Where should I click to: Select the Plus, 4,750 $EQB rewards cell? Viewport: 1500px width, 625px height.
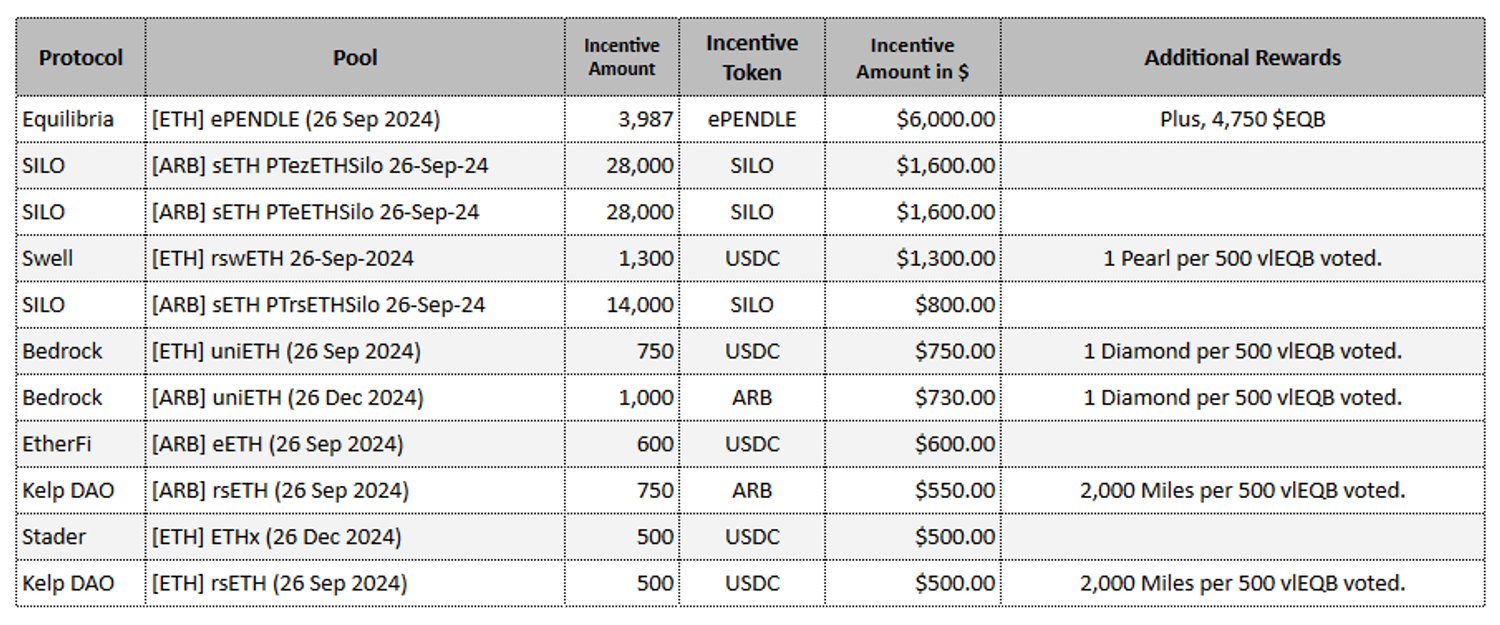(1242, 119)
